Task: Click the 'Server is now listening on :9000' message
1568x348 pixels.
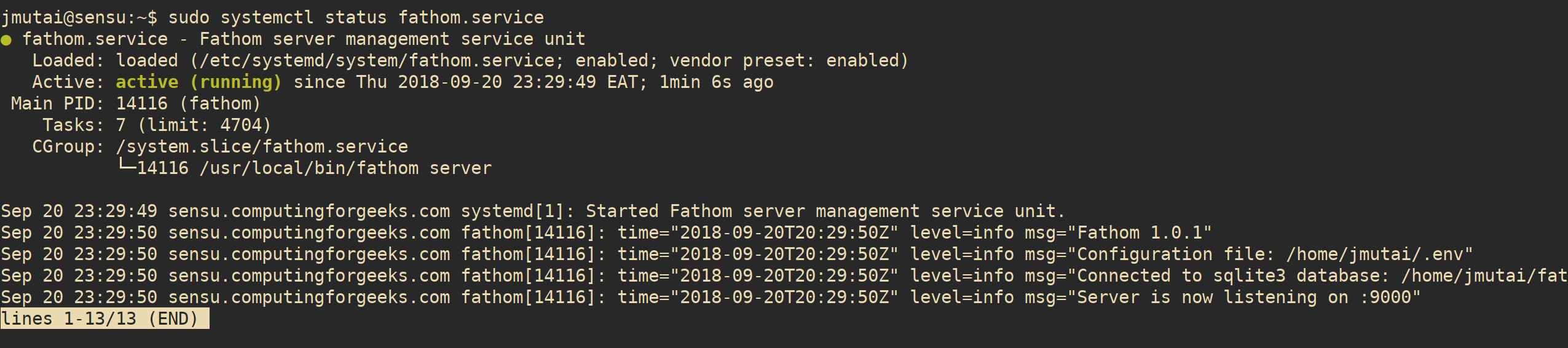Action: (x=1244, y=298)
